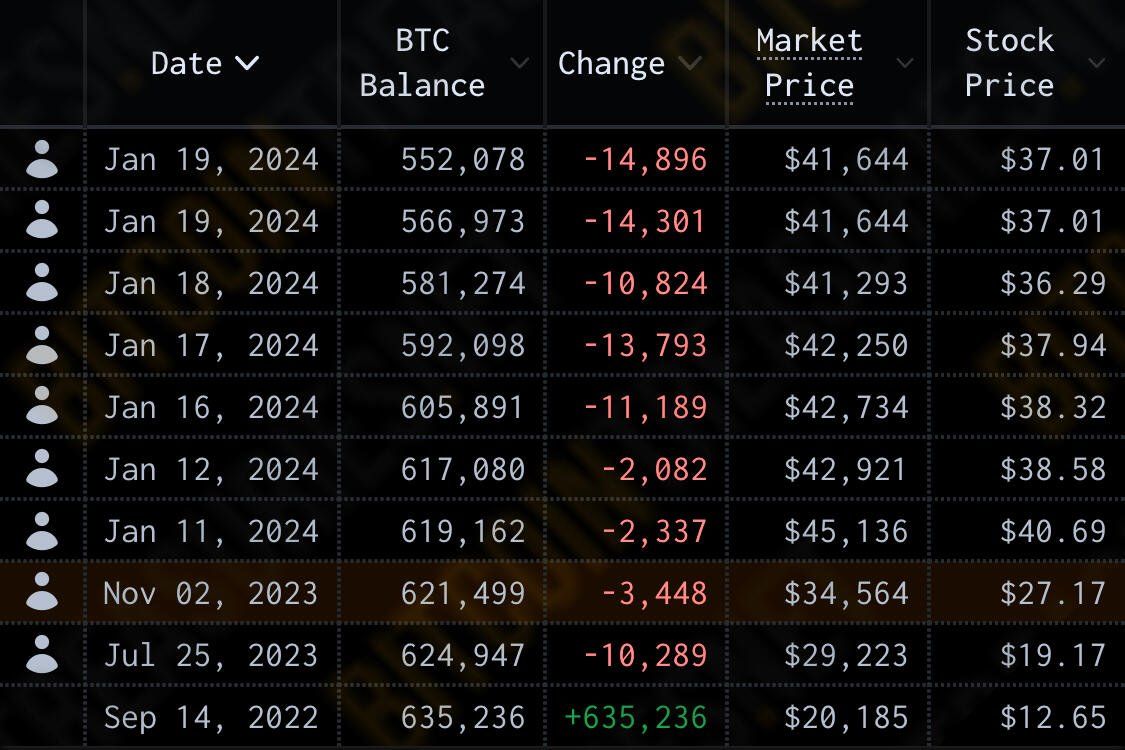Click the person icon beside Jan 17, 2024
This screenshot has height=750, width=1125.
coord(42,345)
